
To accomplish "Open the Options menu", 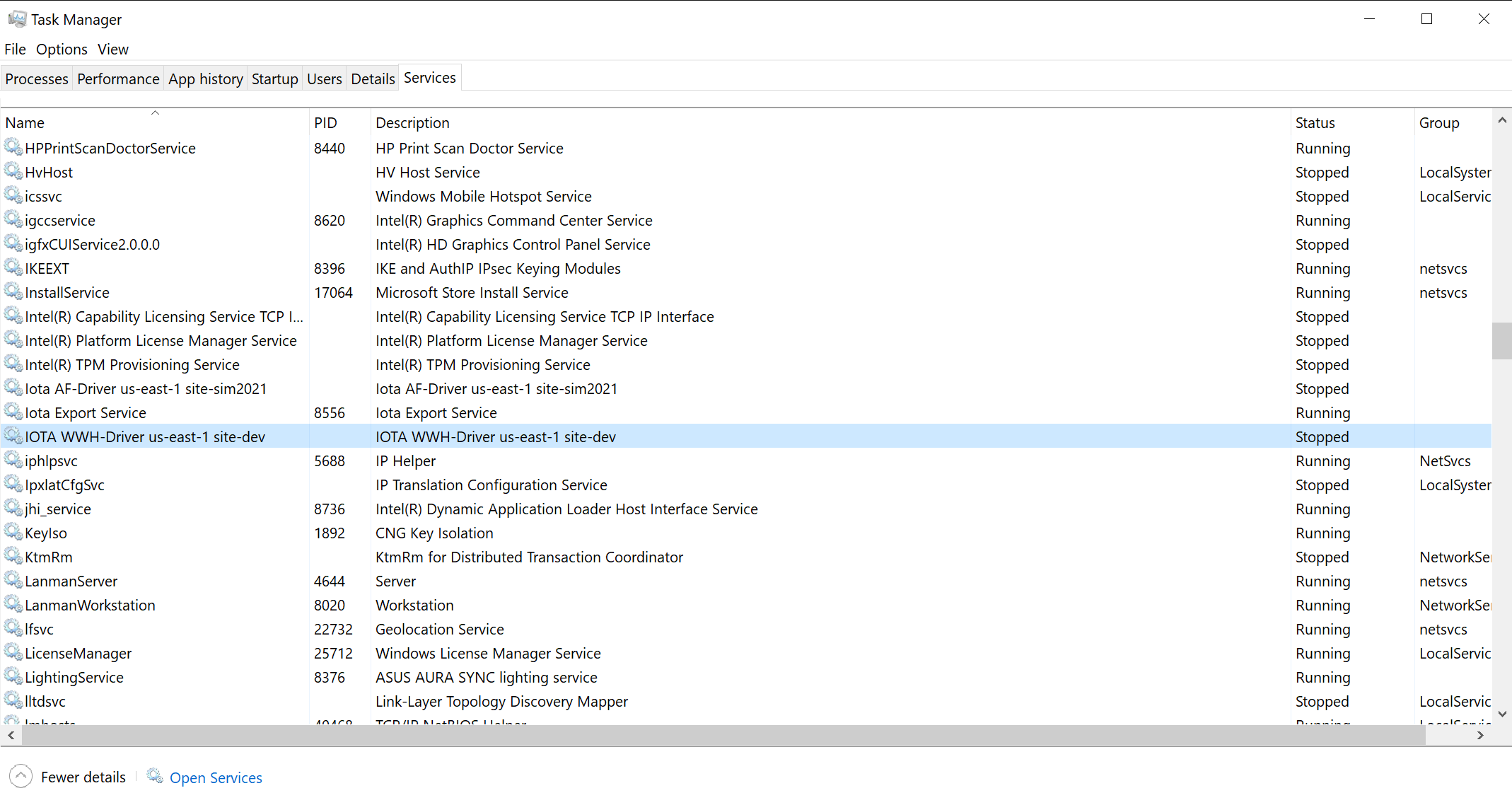I will (62, 49).
